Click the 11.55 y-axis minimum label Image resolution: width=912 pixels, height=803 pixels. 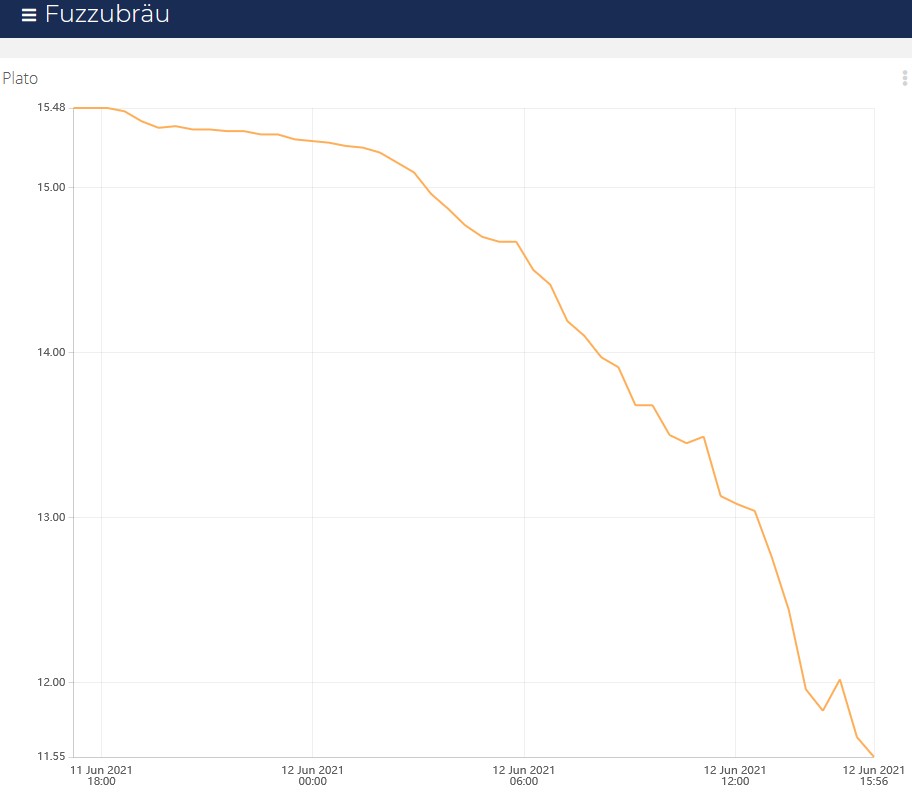tap(51, 756)
